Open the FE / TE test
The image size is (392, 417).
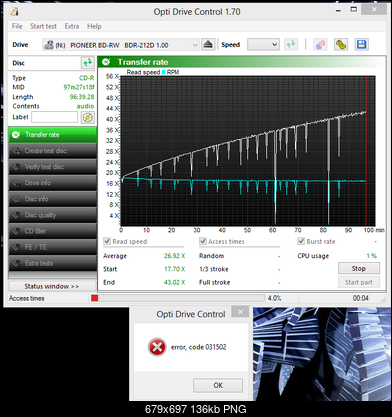[53, 247]
